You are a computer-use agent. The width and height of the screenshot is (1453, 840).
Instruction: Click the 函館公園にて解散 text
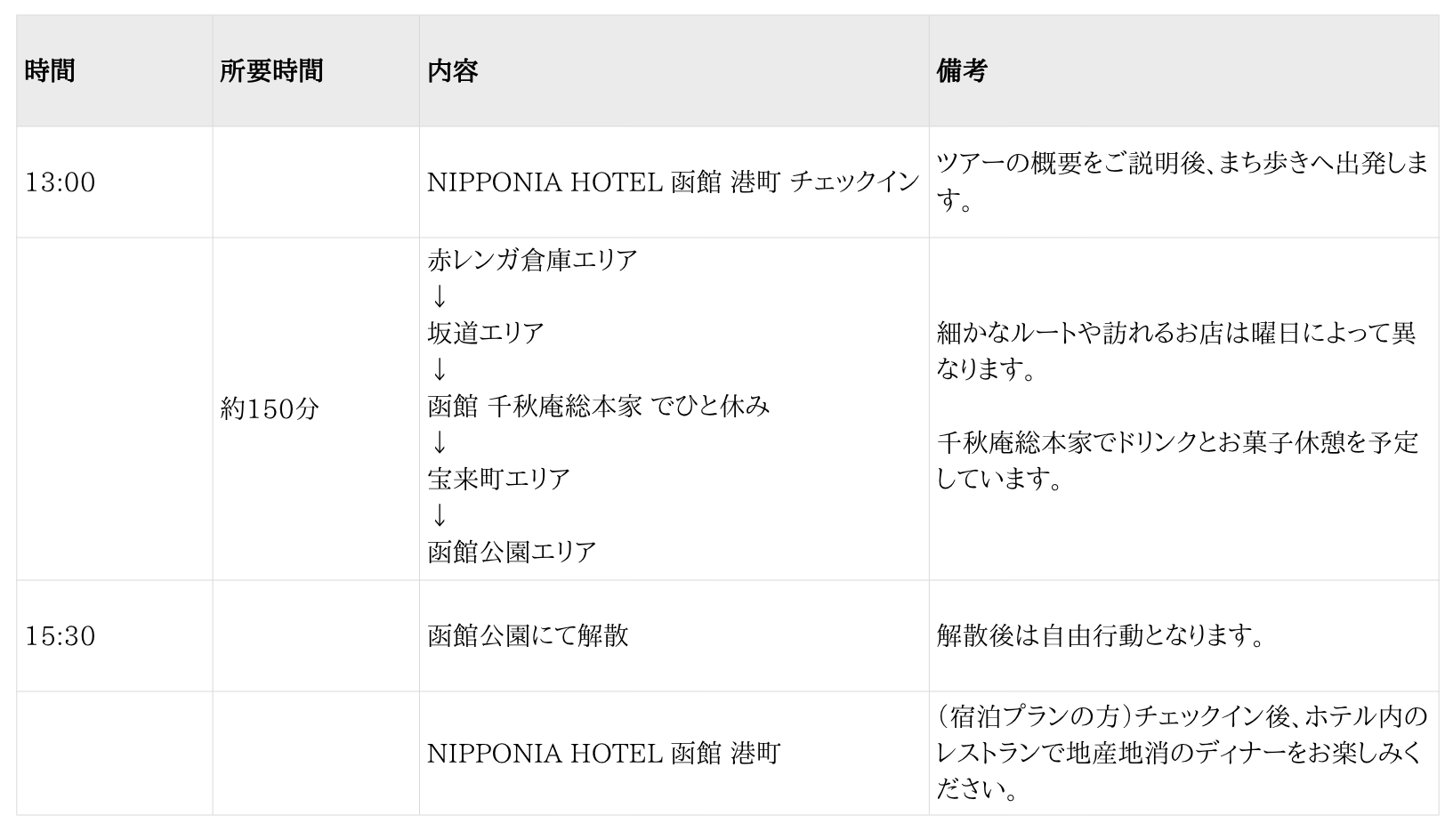coord(528,636)
